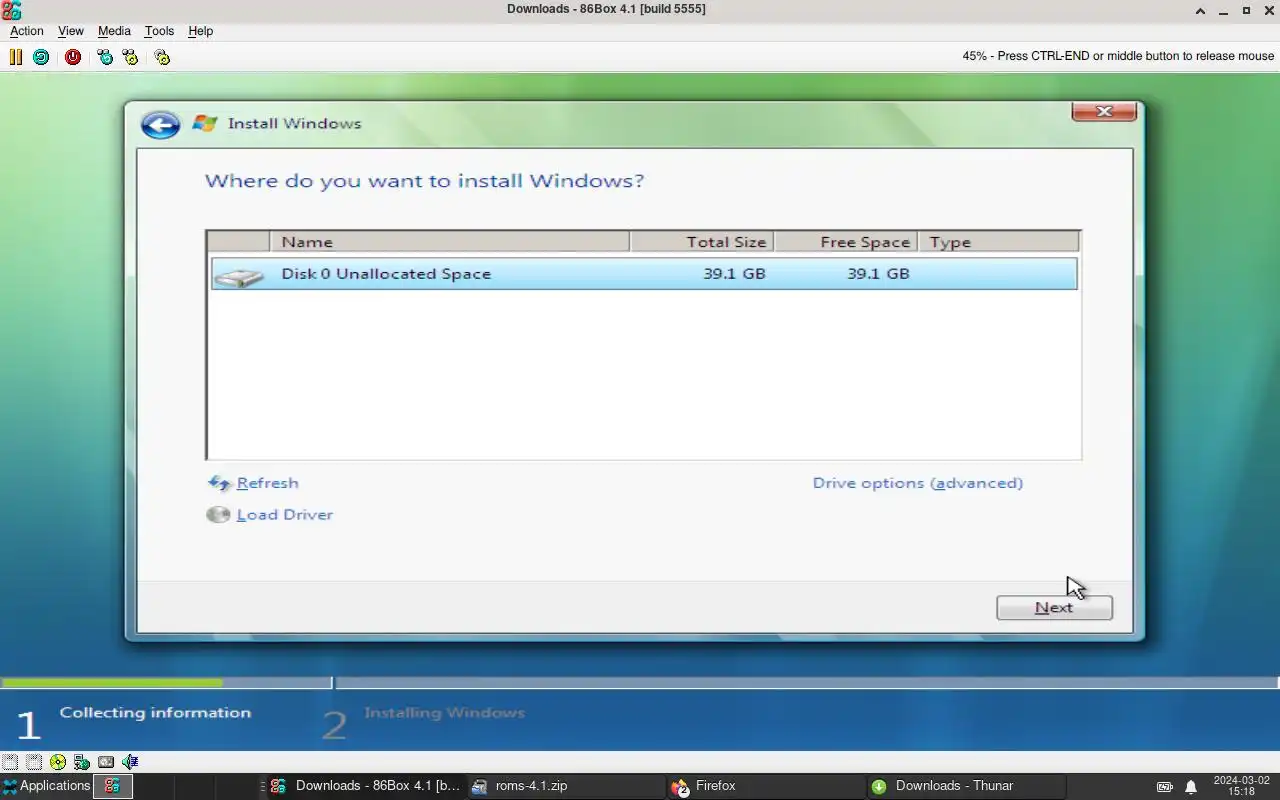Click the 39.1 GB total size value
The image size is (1280, 800).
(x=734, y=274)
